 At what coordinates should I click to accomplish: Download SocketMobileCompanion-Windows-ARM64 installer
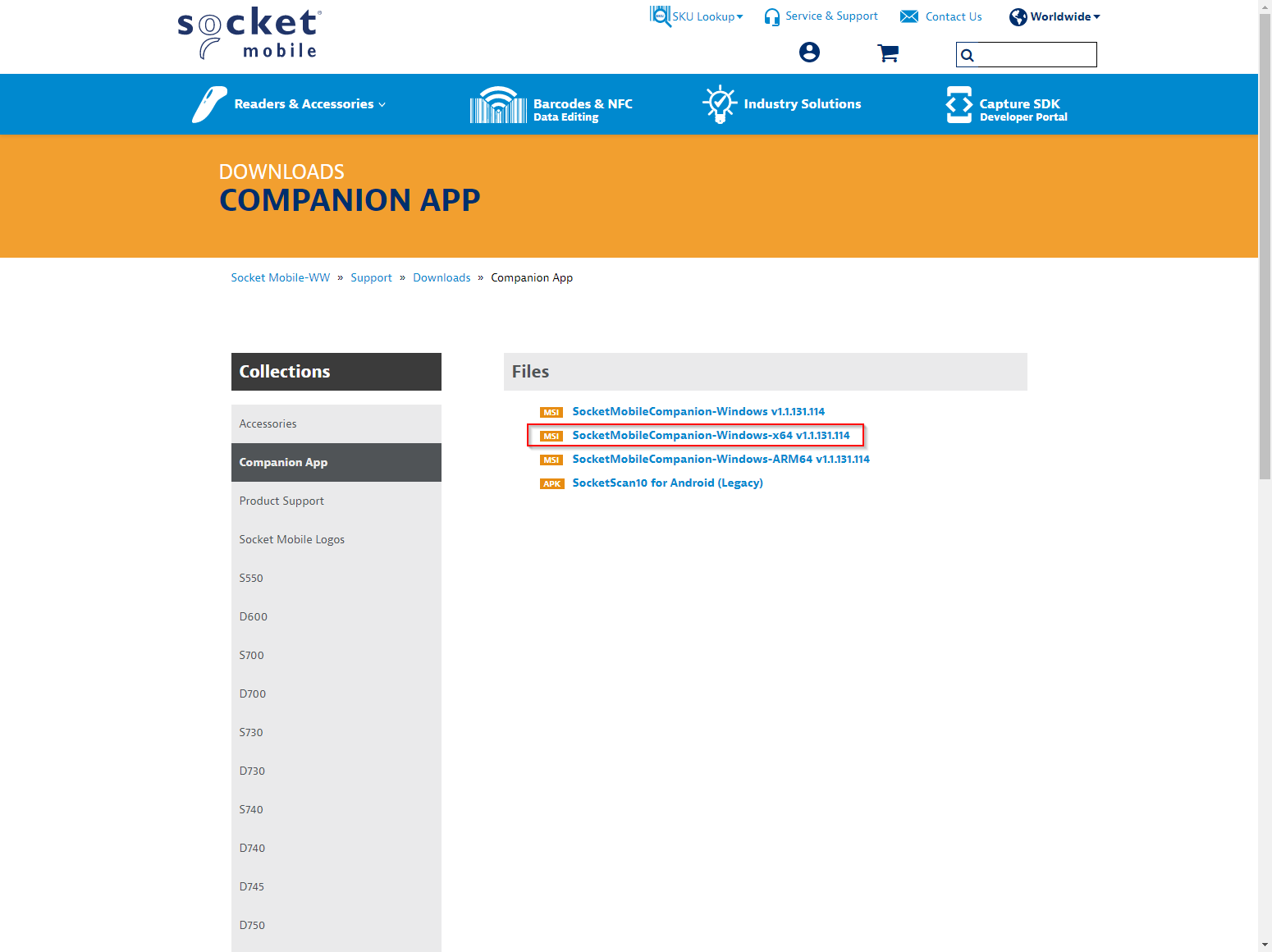tap(721, 459)
